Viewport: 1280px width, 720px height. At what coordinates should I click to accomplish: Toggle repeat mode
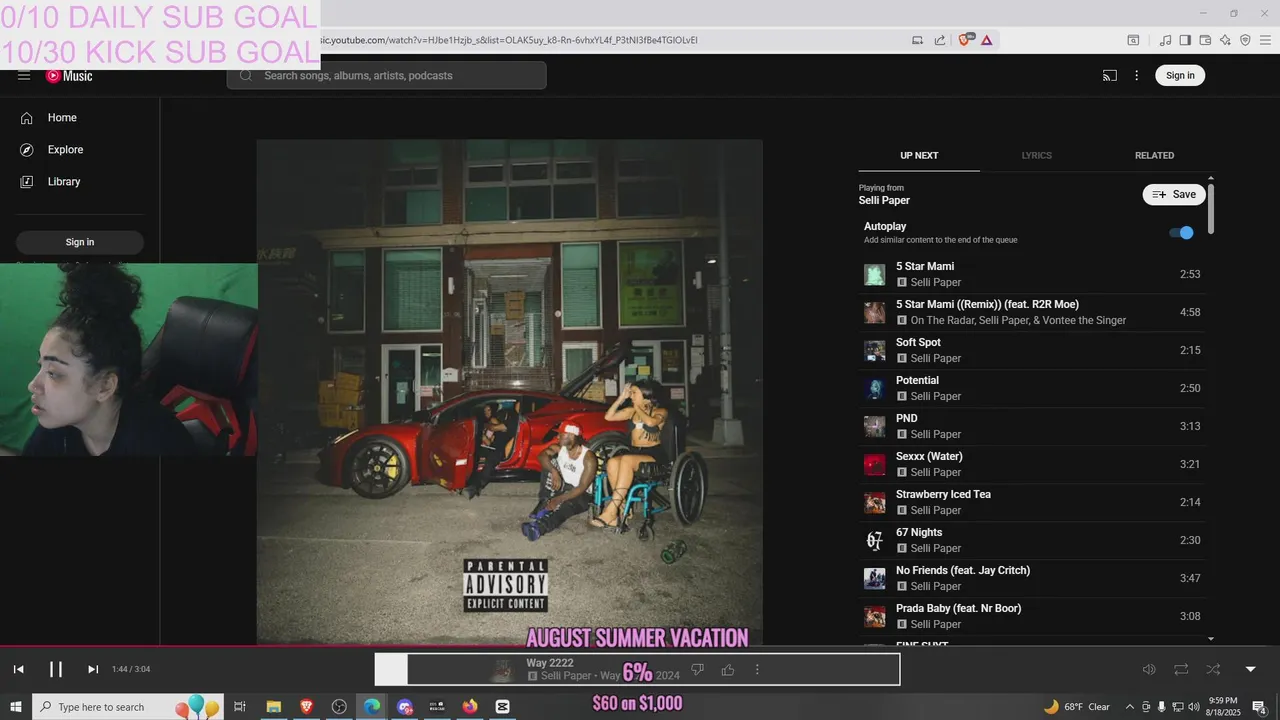click(1181, 669)
